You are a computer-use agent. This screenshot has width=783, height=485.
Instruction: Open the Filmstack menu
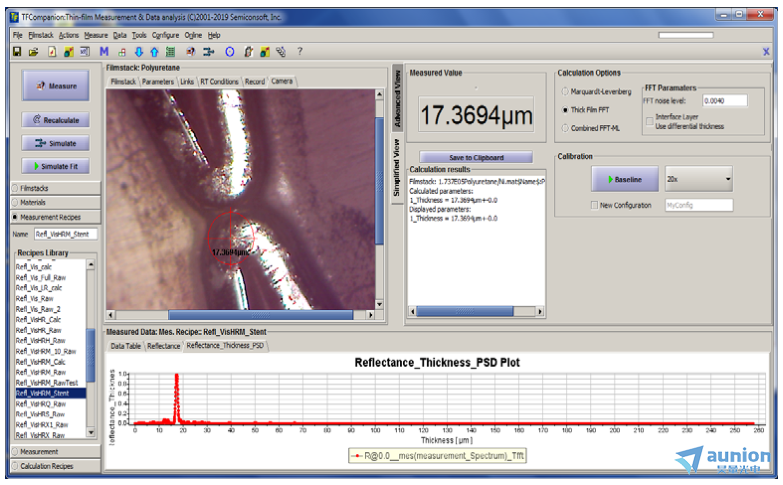point(41,35)
